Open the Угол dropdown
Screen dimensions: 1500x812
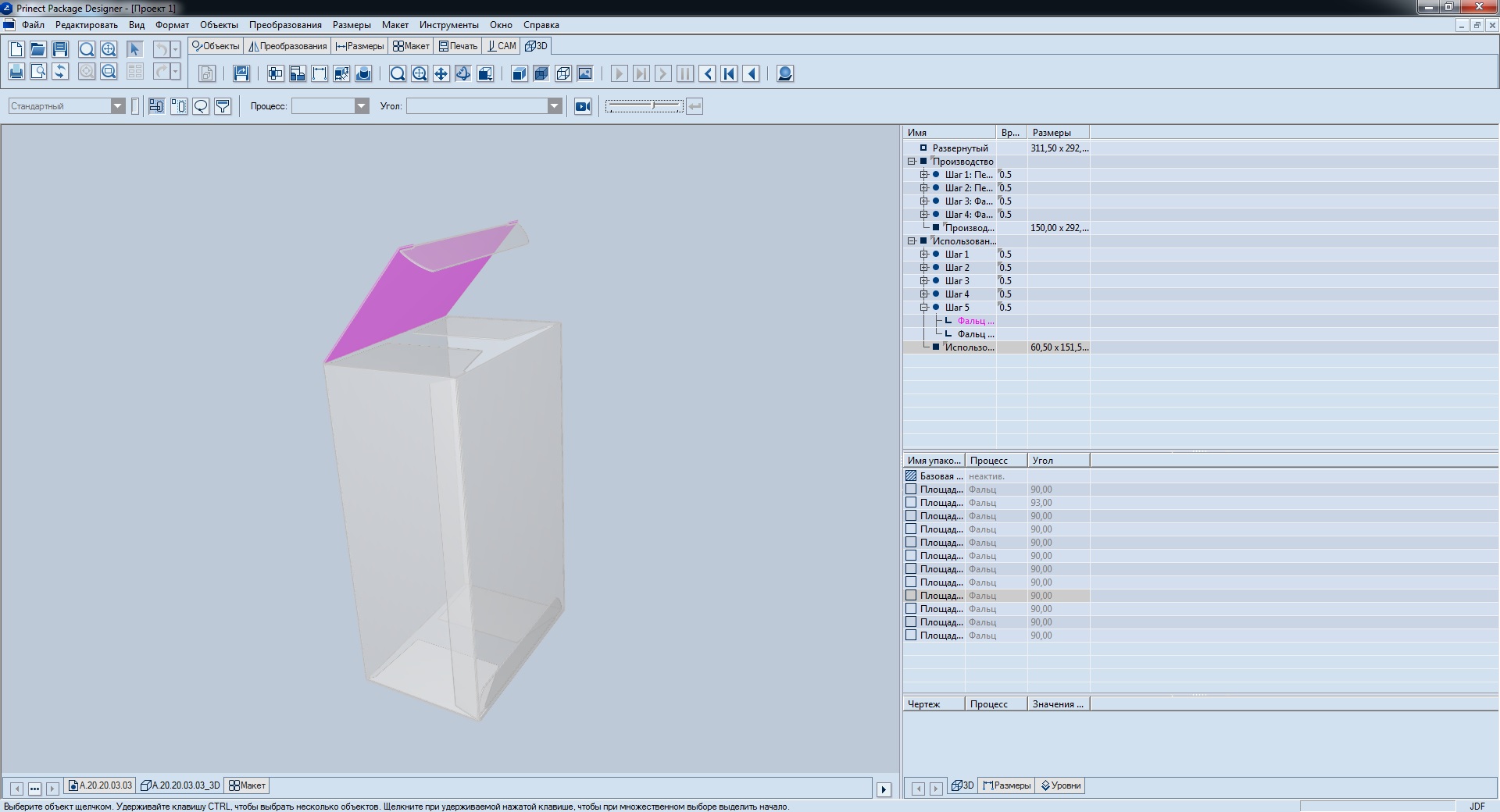(554, 106)
